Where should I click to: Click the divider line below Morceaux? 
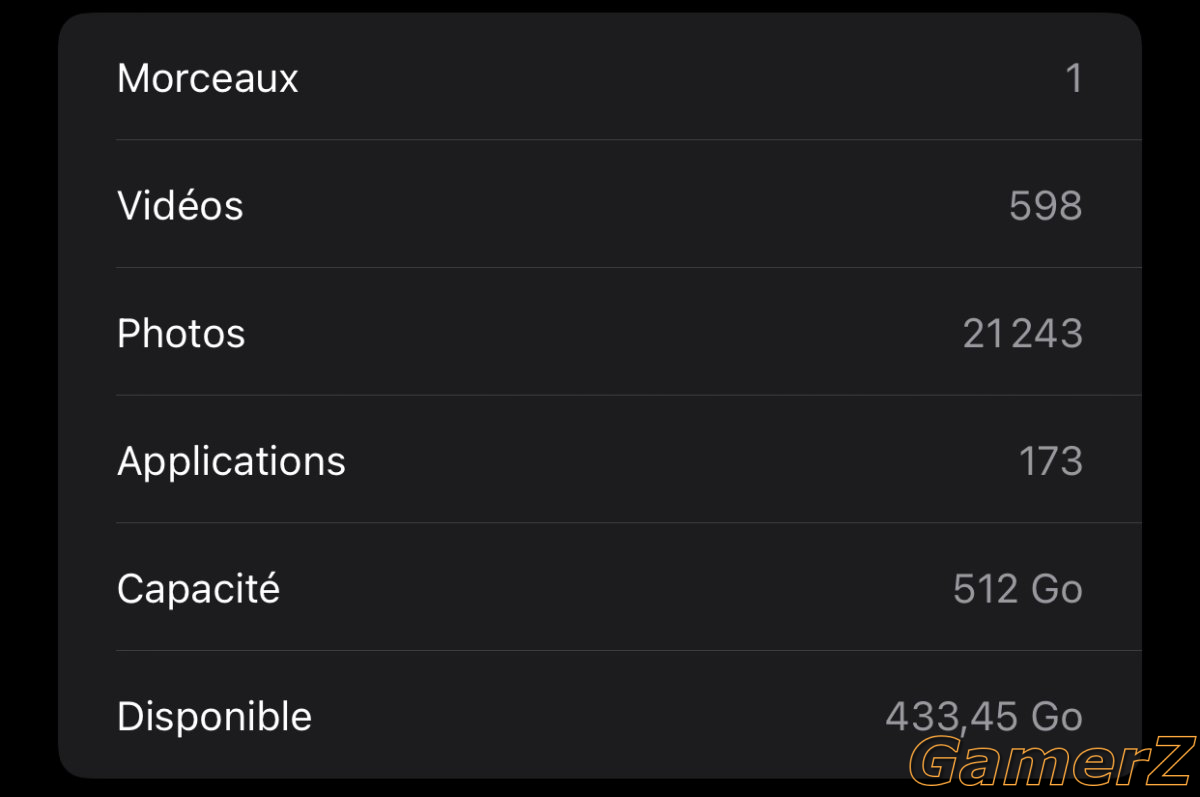click(629, 140)
